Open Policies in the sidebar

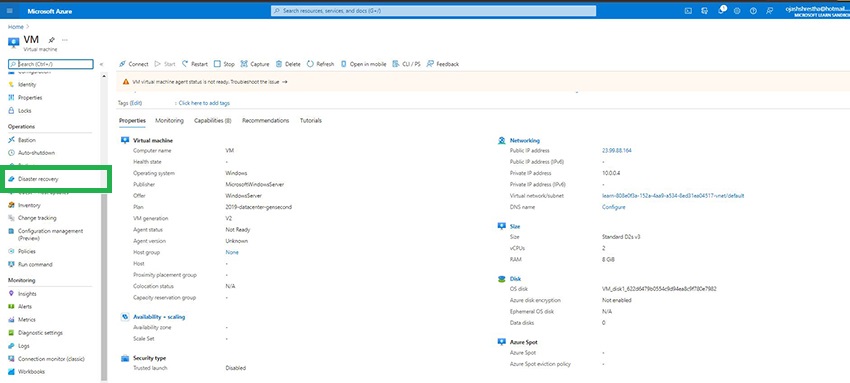click(x=27, y=251)
